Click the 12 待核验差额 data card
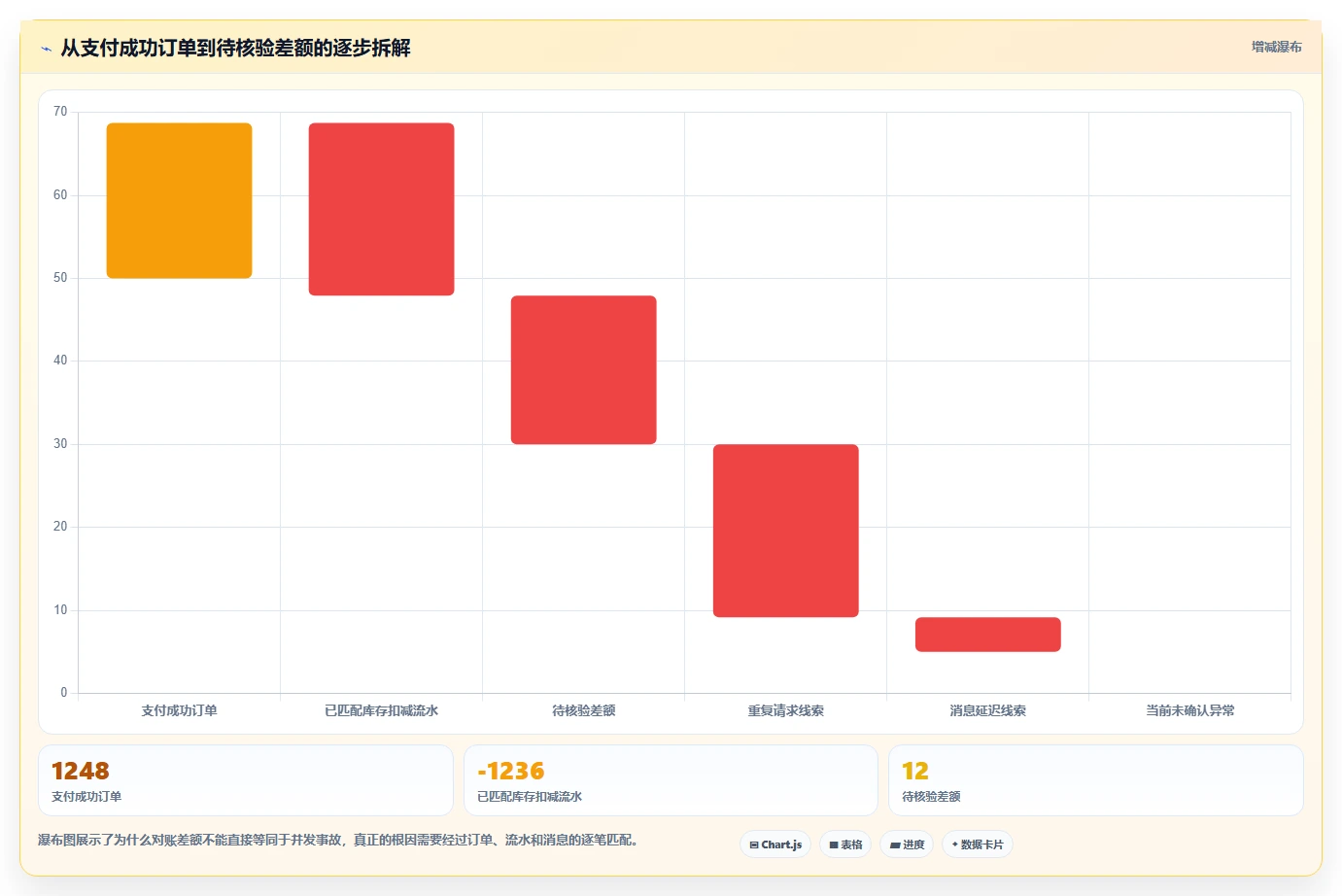This screenshot has width=1342, height=896. point(1096,780)
